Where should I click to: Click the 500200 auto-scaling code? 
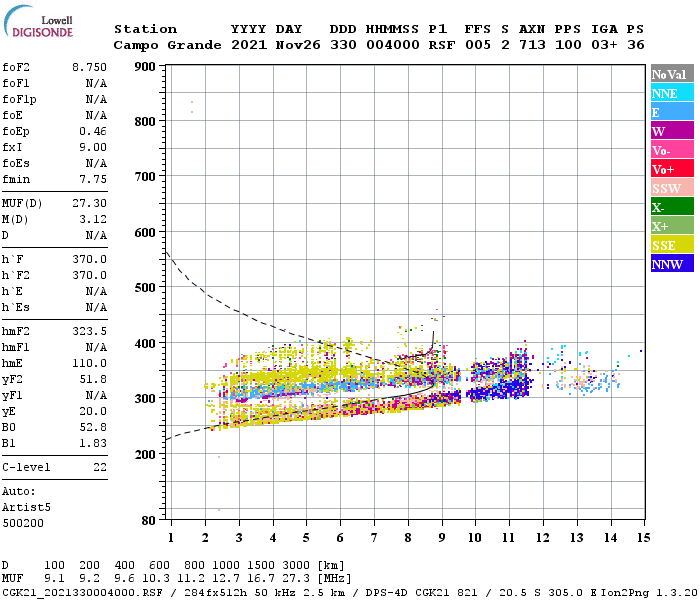(23, 523)
